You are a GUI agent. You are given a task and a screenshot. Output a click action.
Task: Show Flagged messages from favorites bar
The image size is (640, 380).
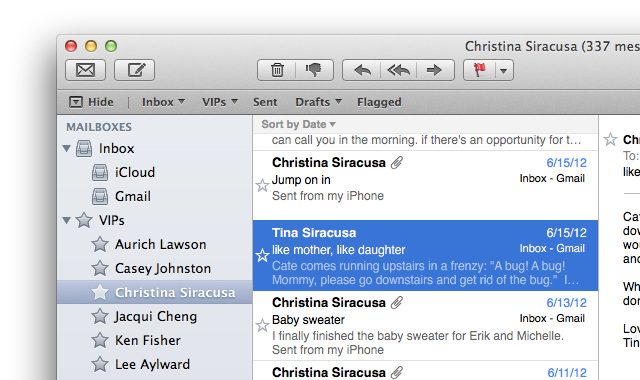(379, 102)
